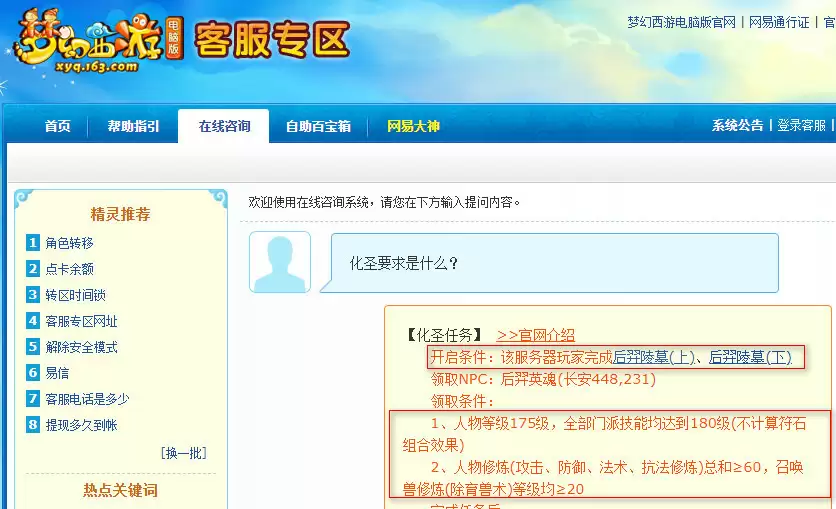The image size is (836, 509).
Task: Click the 欢迎使用在线咨询系统 welcome message
Action: click(x=384, y=202)
